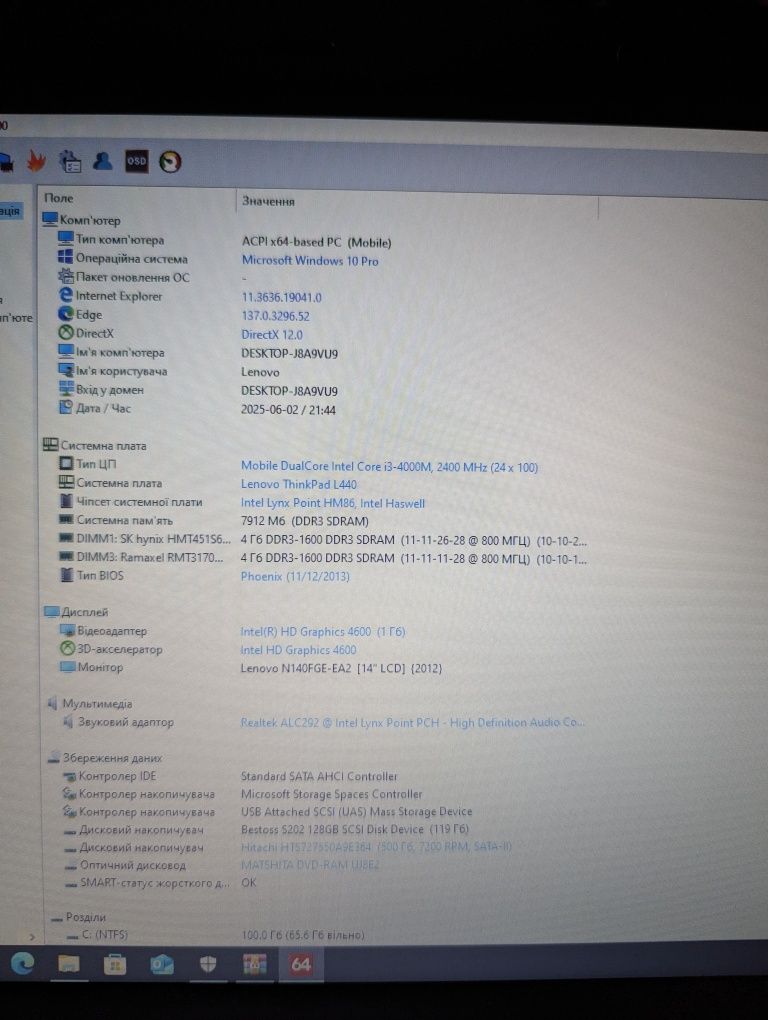Select the Microsoft Storage Spaces Controller value
Screen dimensions: 768x1020
coord(332,794)
